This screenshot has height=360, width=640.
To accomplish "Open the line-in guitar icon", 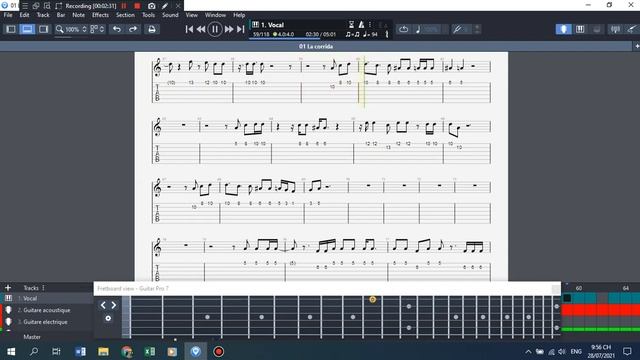I will (632, 29).
